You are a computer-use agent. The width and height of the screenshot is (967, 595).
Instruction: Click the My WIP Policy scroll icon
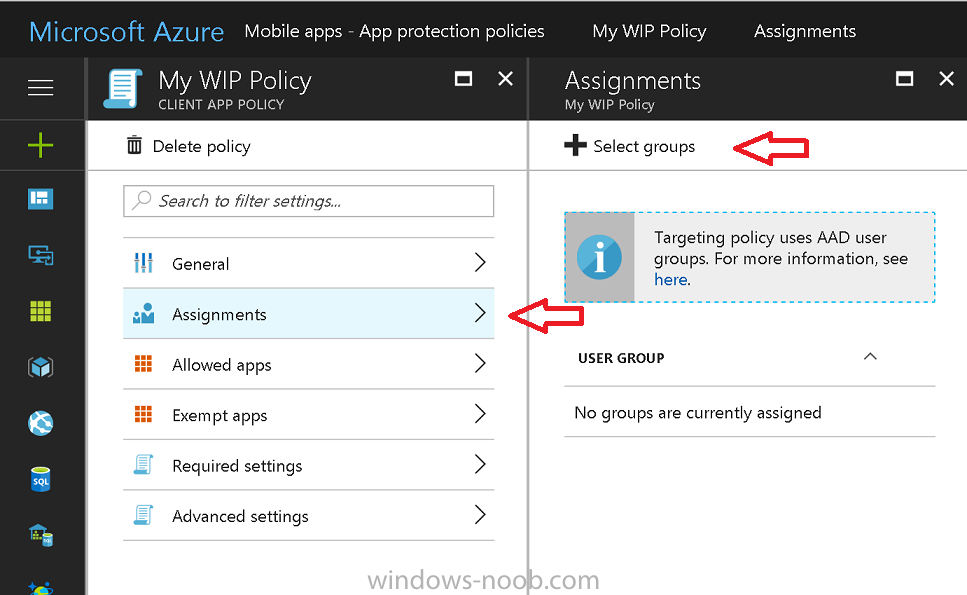coord(123,89)
